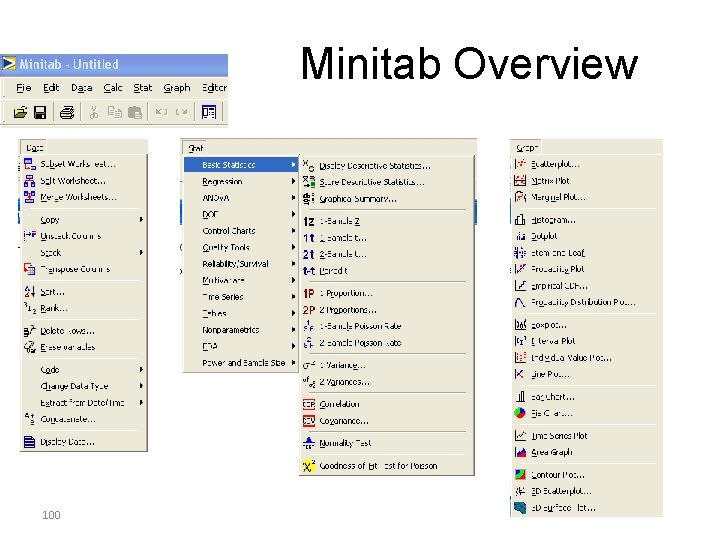Screen dimensions: 720x540
Task: Choose 3D Scatterplot entry
Action: 586,491
